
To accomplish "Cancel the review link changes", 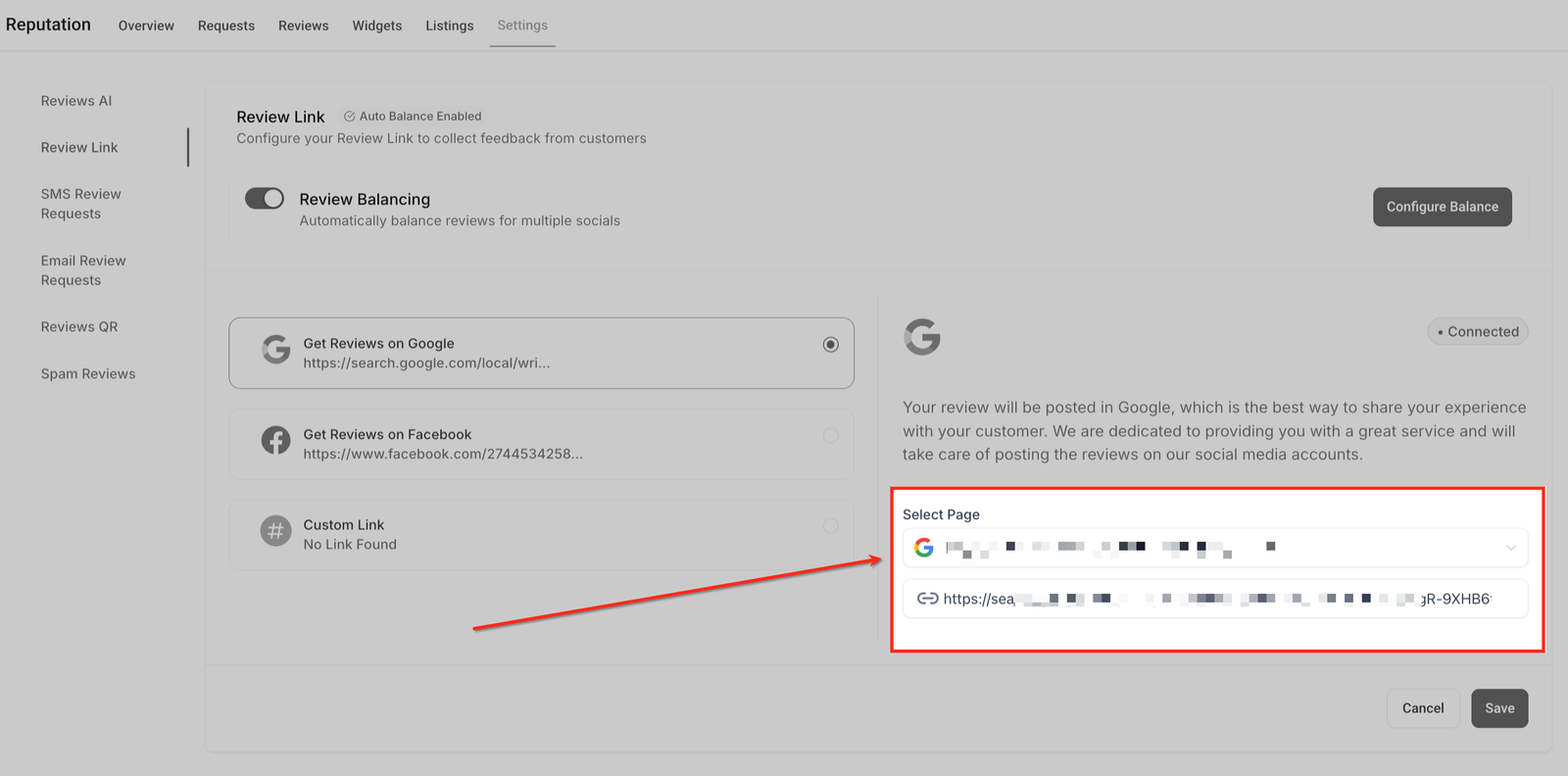I will pyautogui.click(x=1422, y=708).
